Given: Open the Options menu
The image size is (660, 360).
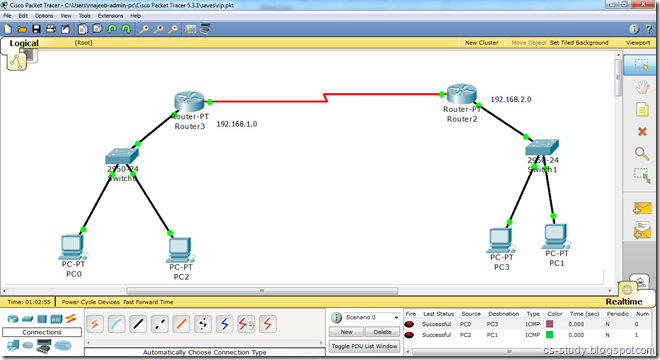Looking at the screenshot, I should (44, 16).
